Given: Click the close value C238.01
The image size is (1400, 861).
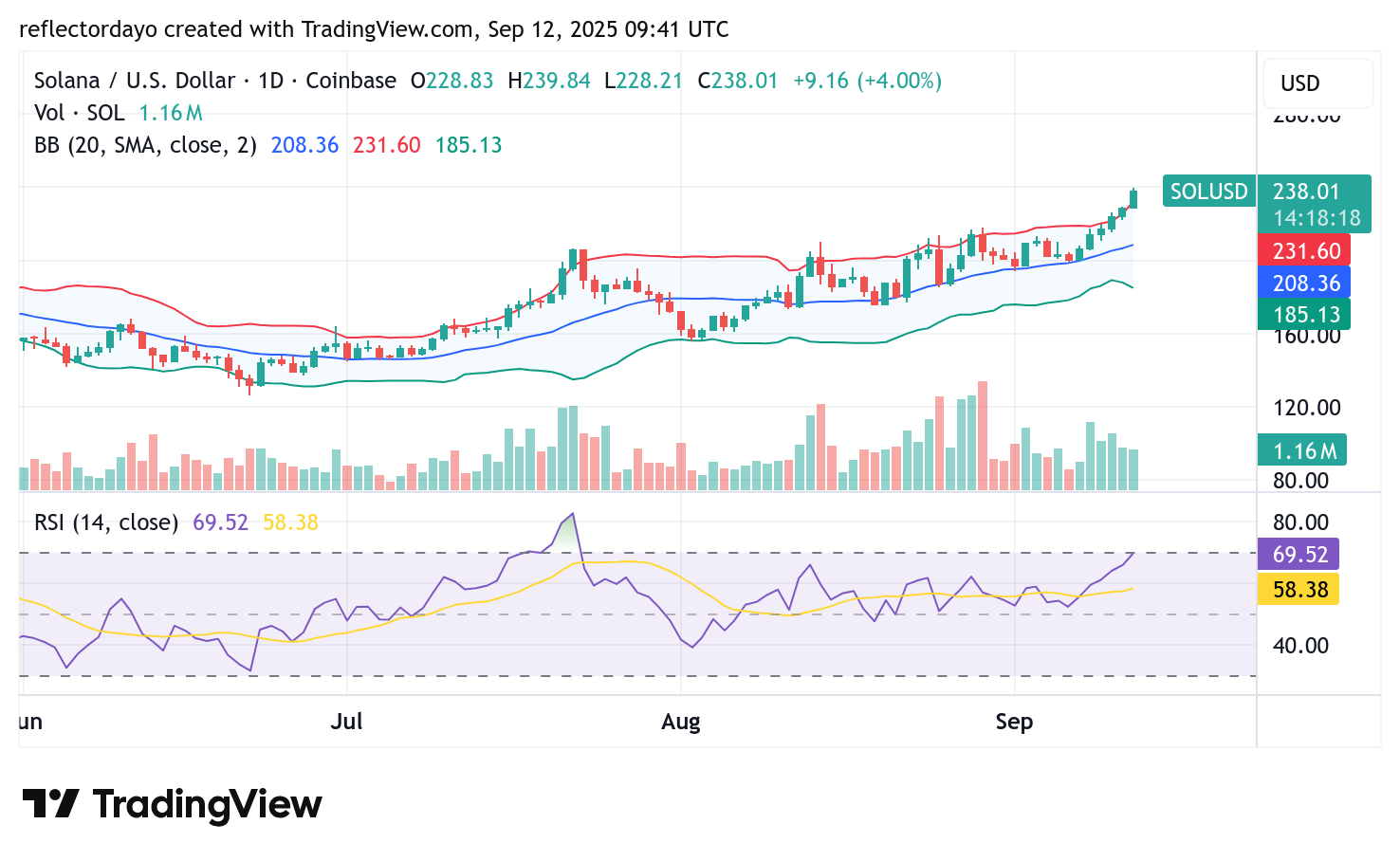Looking at the screenshot, I should [x=737, y=81].
